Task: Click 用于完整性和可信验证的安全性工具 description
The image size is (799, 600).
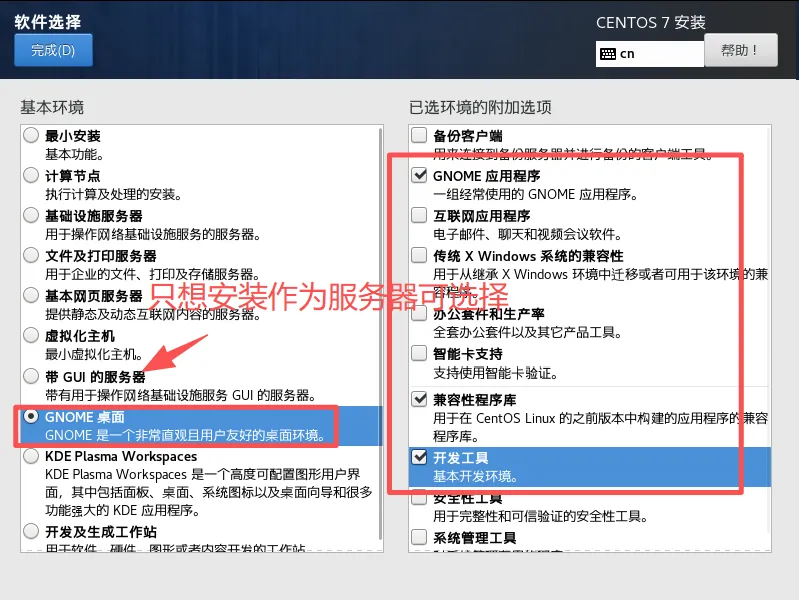Action: 541,516
